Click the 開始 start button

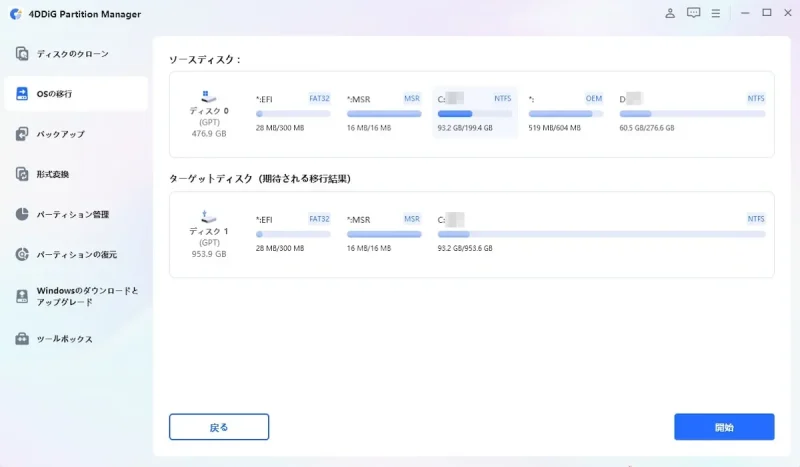(x=724, y=427)
